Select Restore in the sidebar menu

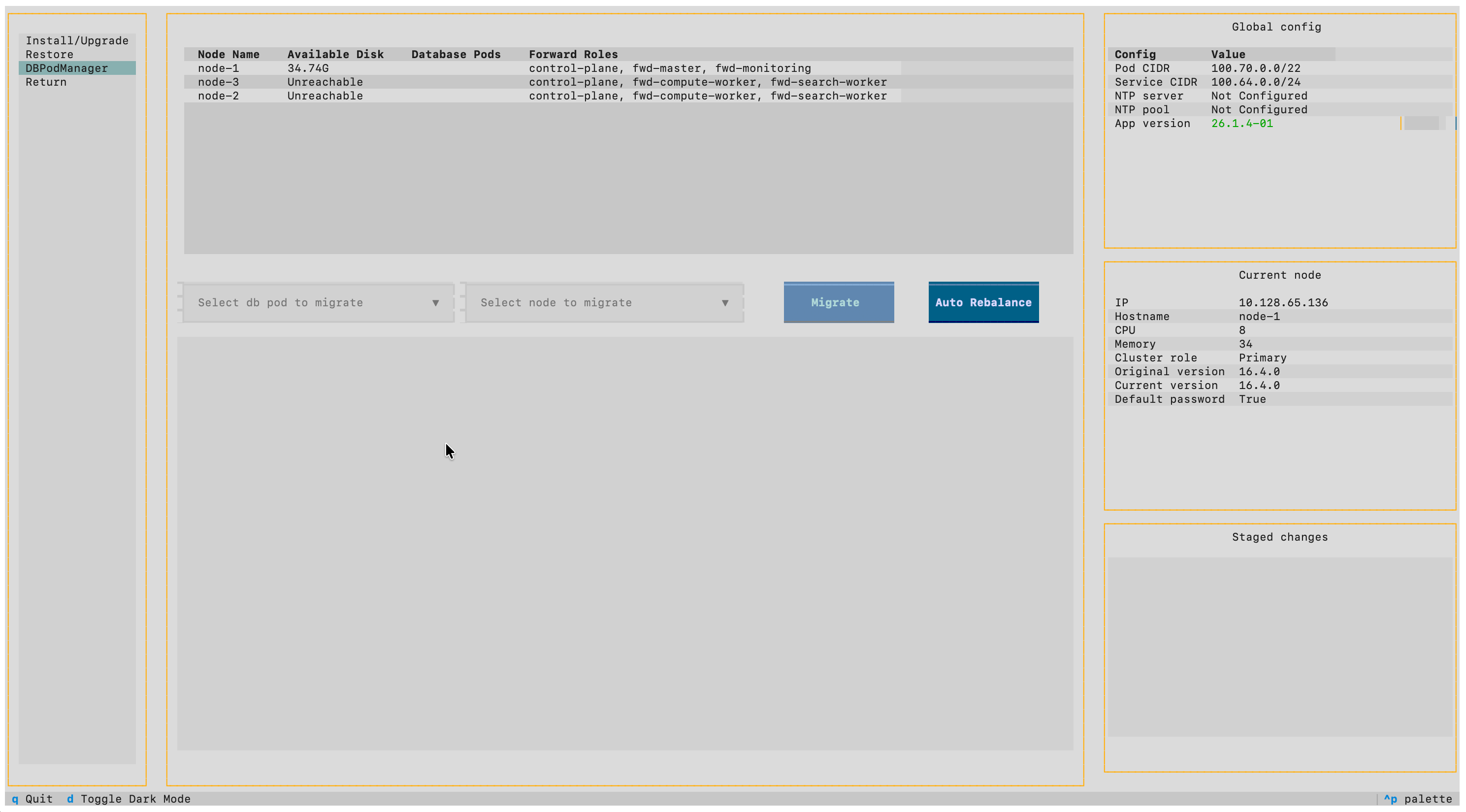pyautogui.click(x=77, y=54)
